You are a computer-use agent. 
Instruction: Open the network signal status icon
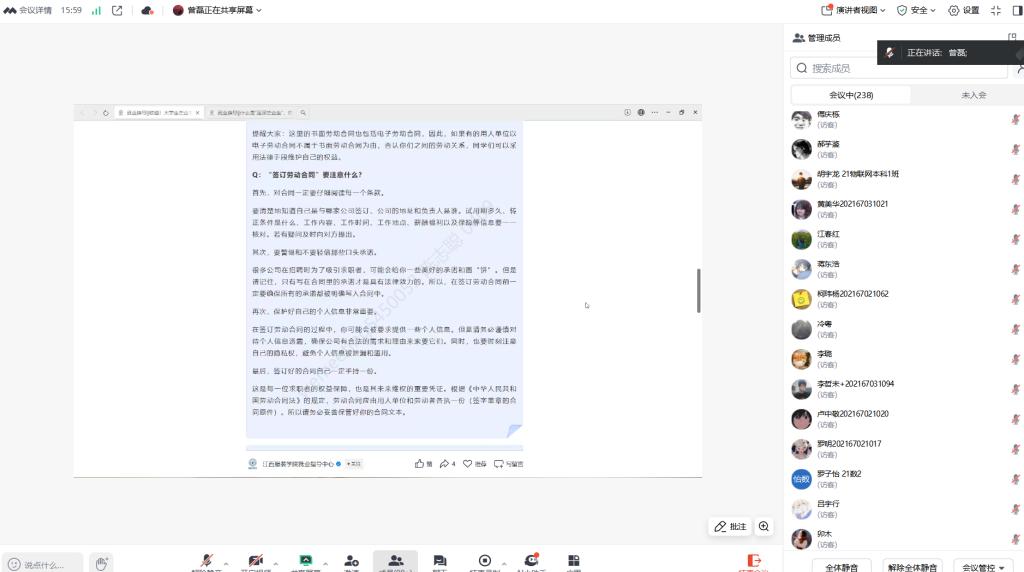(96, 10)
